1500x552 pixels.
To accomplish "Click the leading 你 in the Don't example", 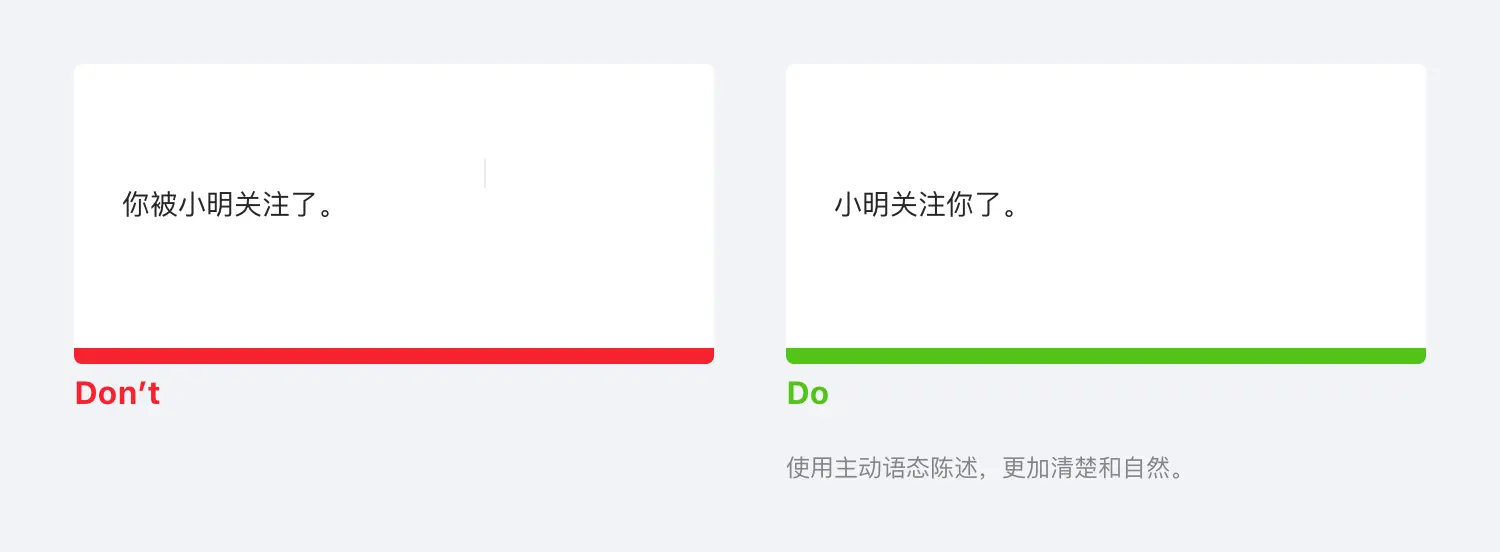I will pos(136,206).
